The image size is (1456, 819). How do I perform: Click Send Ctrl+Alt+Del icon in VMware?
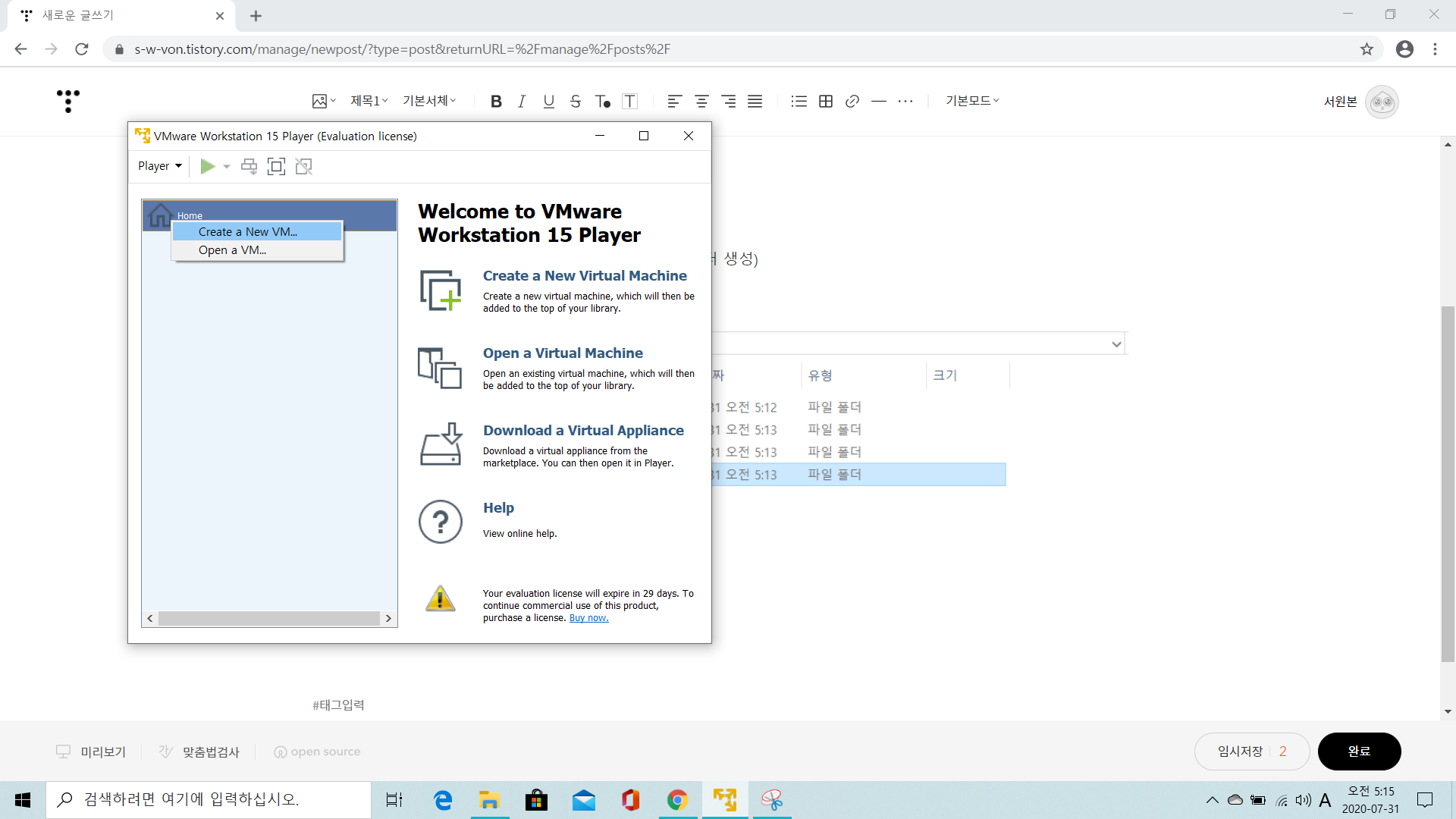[x=249, y=166]
